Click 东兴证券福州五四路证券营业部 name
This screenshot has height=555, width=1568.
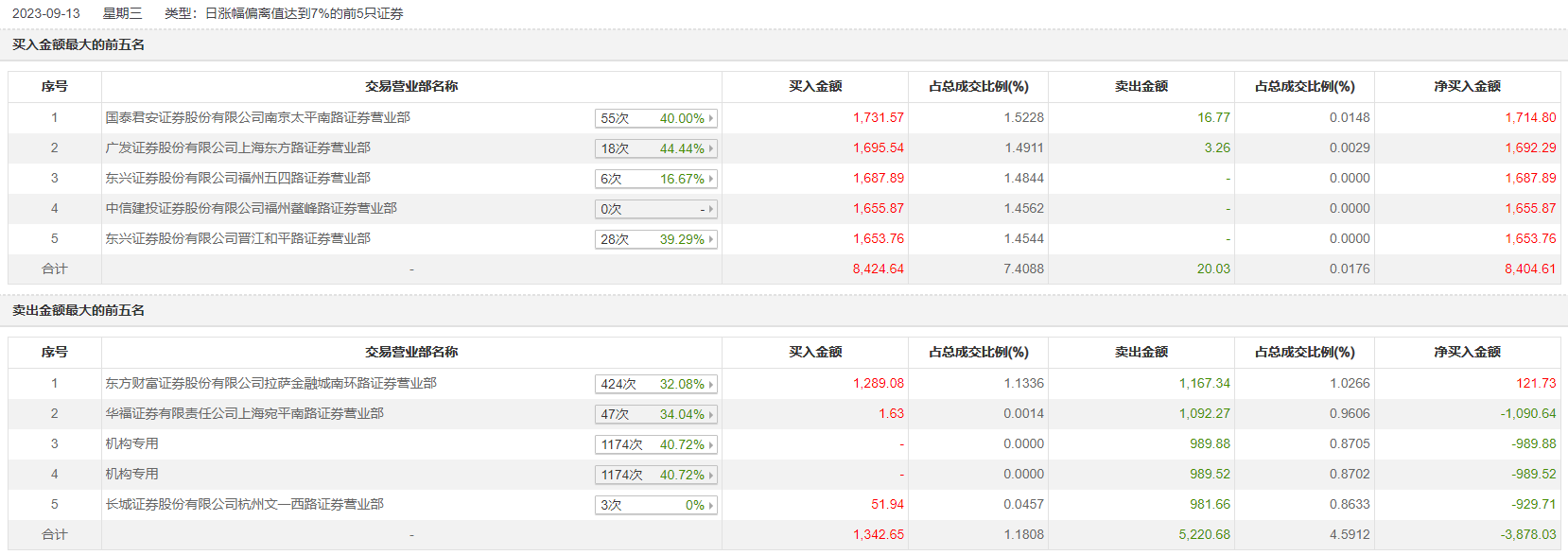(237, 179)
